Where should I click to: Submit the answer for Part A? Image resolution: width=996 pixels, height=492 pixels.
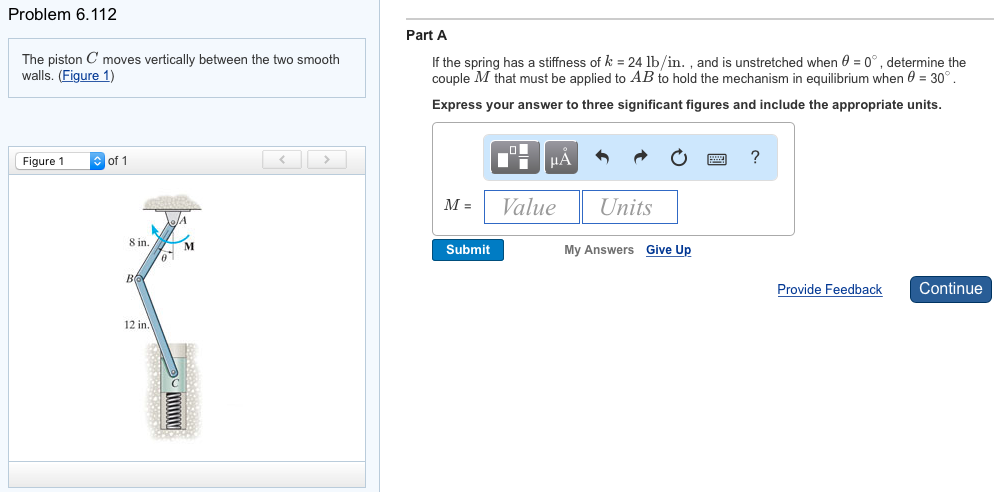(x=468, y=250)
